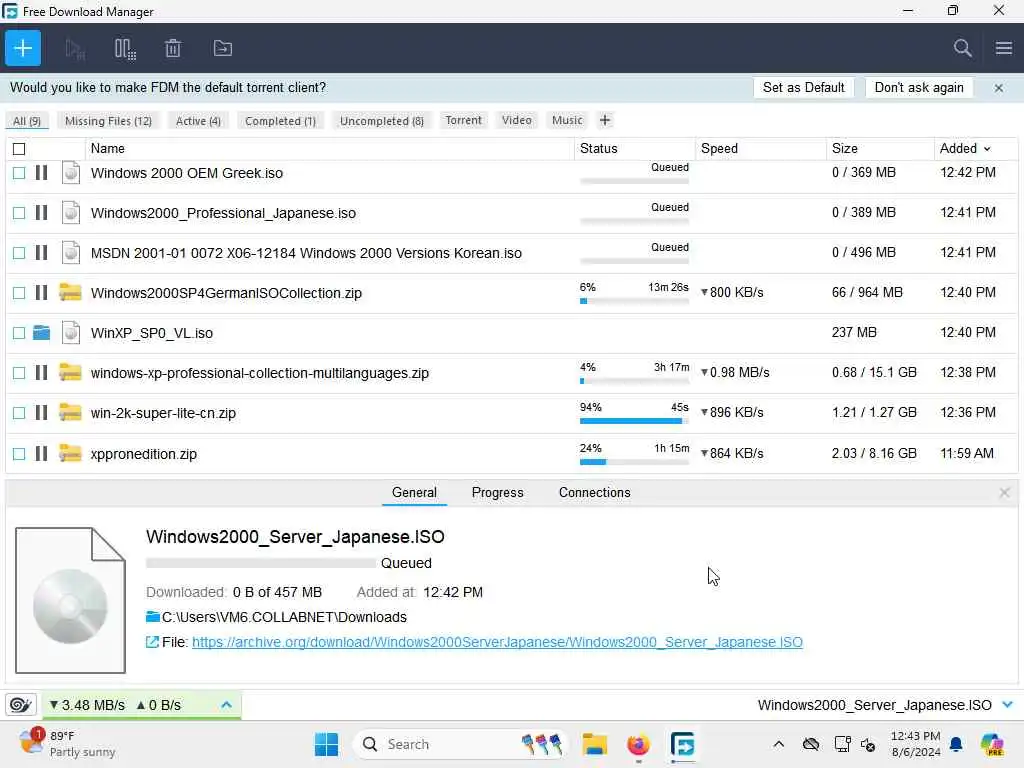Screen dimensions: 1024x768
Task: Click the taskbar Search box
Action: 460,744
